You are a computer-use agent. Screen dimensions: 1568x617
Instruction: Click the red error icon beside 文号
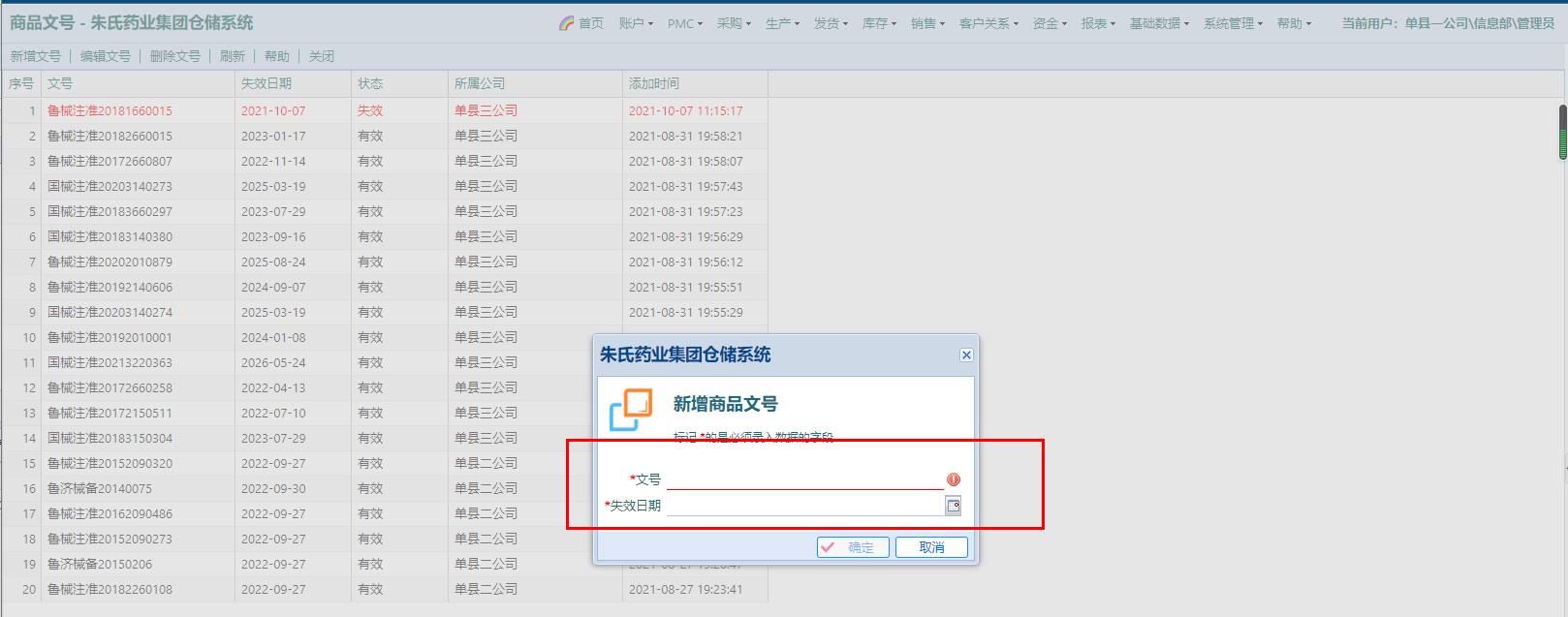(954, 479)
